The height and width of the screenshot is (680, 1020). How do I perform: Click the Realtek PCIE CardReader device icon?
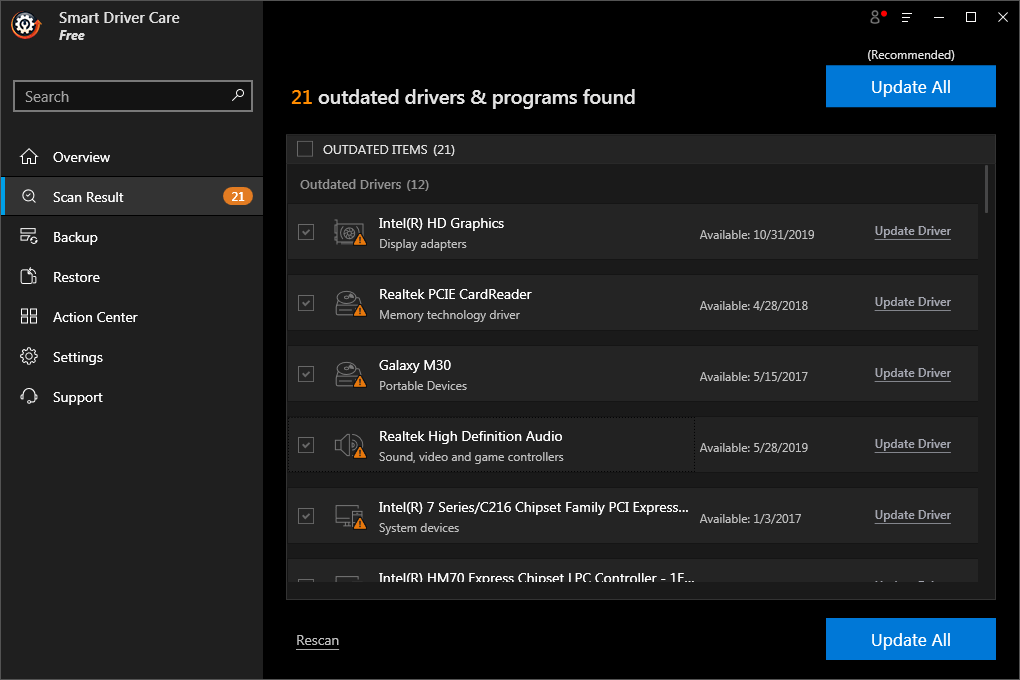(x=349, y=304)
